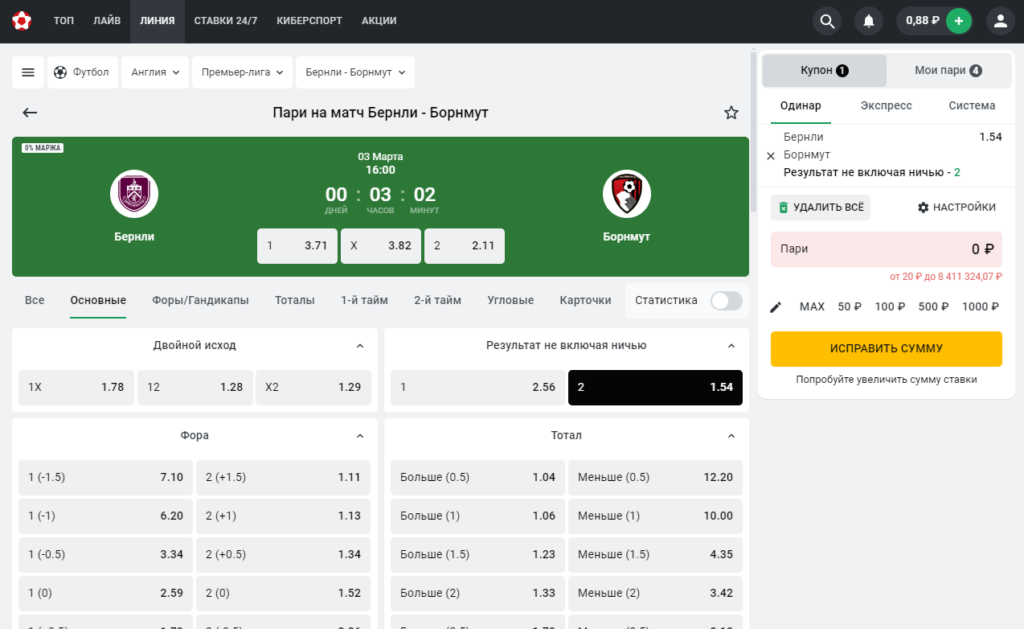
Task: Click the ИСПРАВИТЬ СУММУ button
Action: tap(886, 349)
